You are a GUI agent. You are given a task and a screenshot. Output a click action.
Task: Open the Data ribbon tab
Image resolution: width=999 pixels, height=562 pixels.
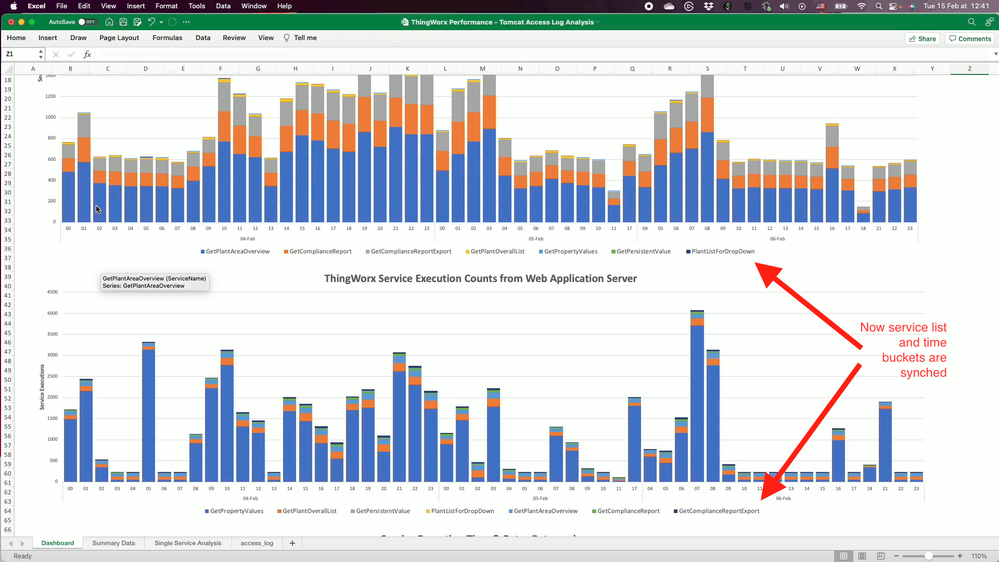(203, 38)
